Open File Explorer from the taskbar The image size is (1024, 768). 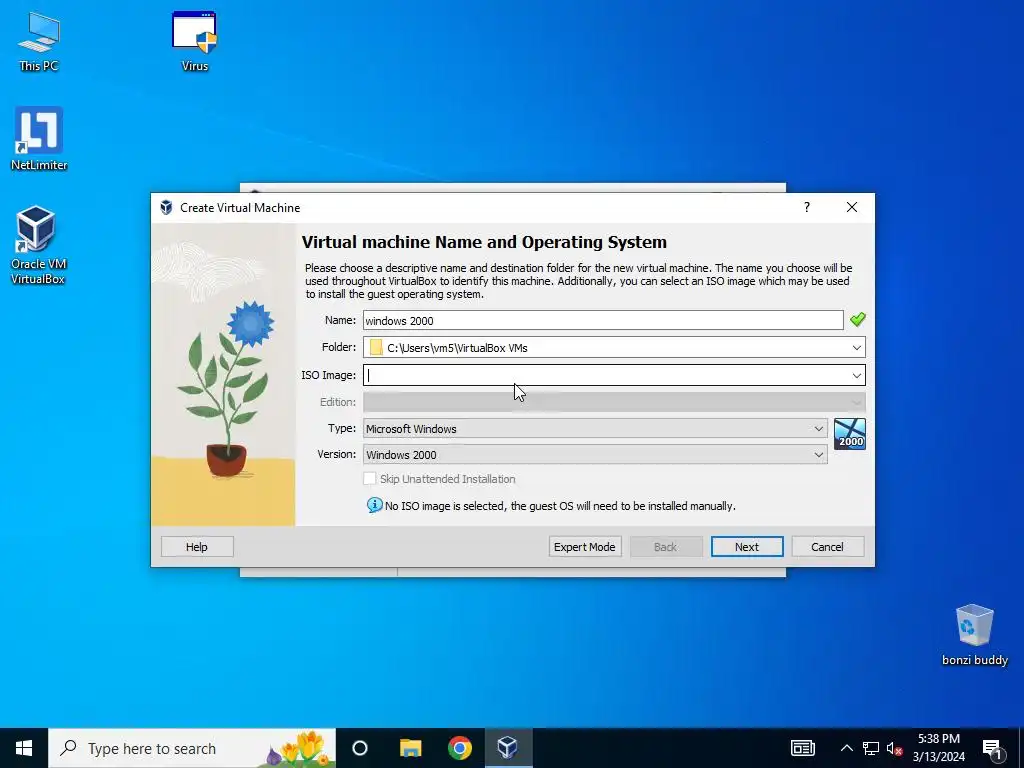[x=411, y=748]
